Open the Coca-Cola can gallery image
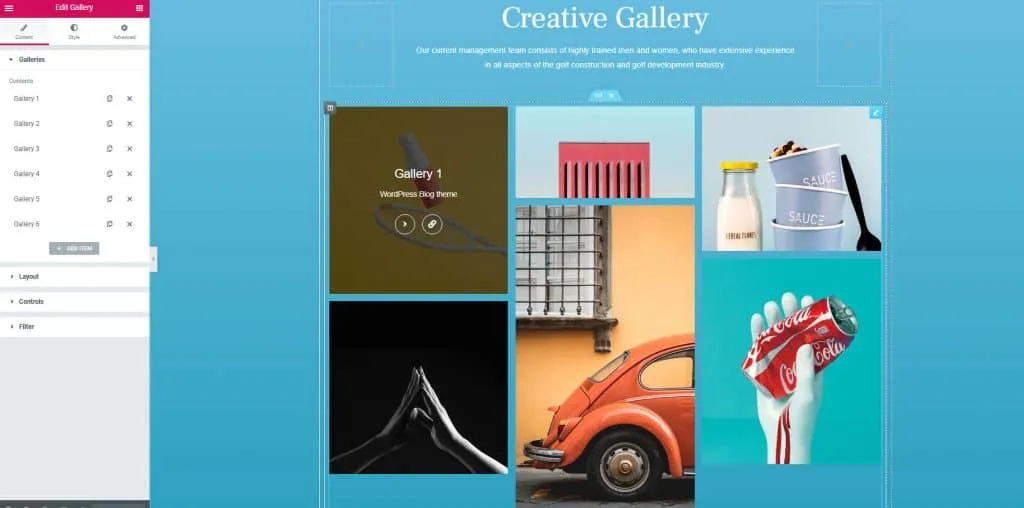 pyautogui.click(x=792, y=362)
